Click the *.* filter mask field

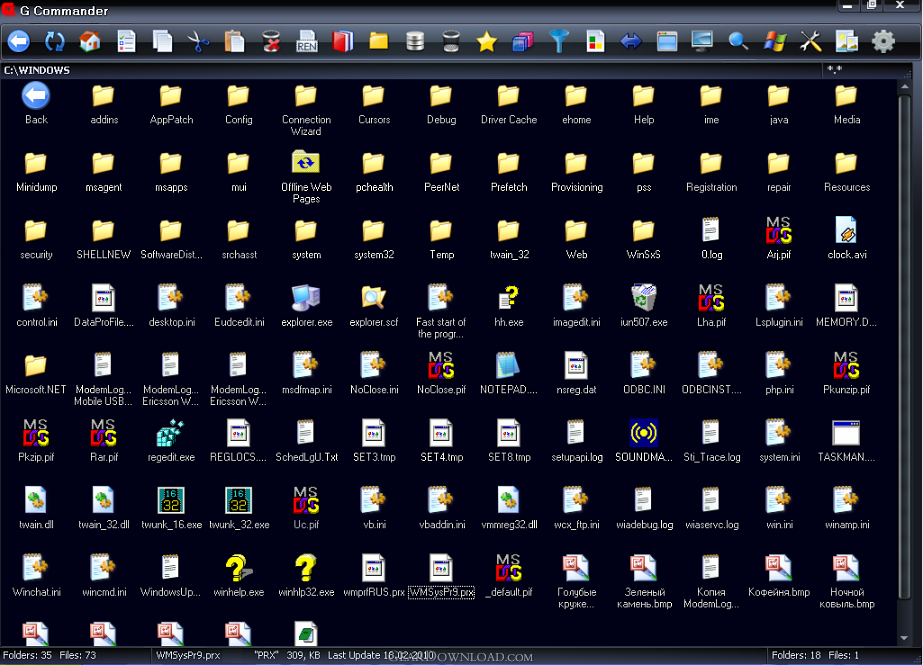[865, 70]
